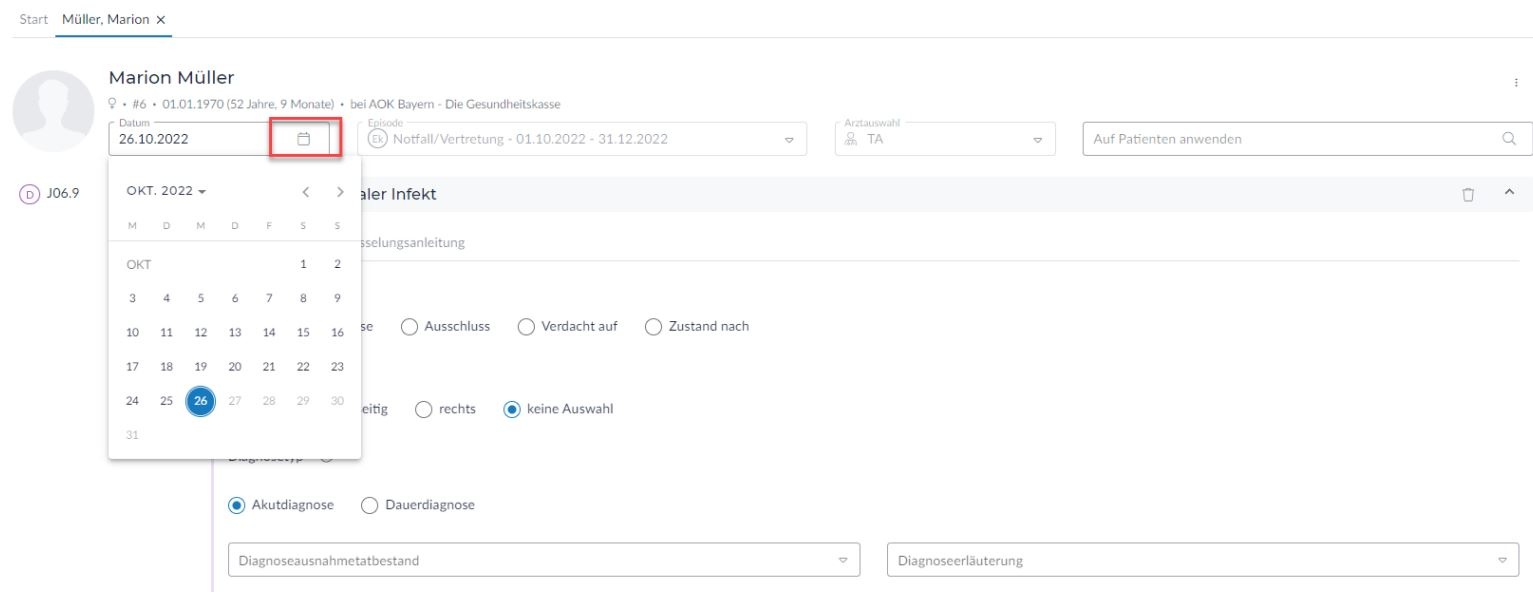Click the calendar icon in Datum field
The width and height of the screenshot is (1533, 592).
[305, 139]
